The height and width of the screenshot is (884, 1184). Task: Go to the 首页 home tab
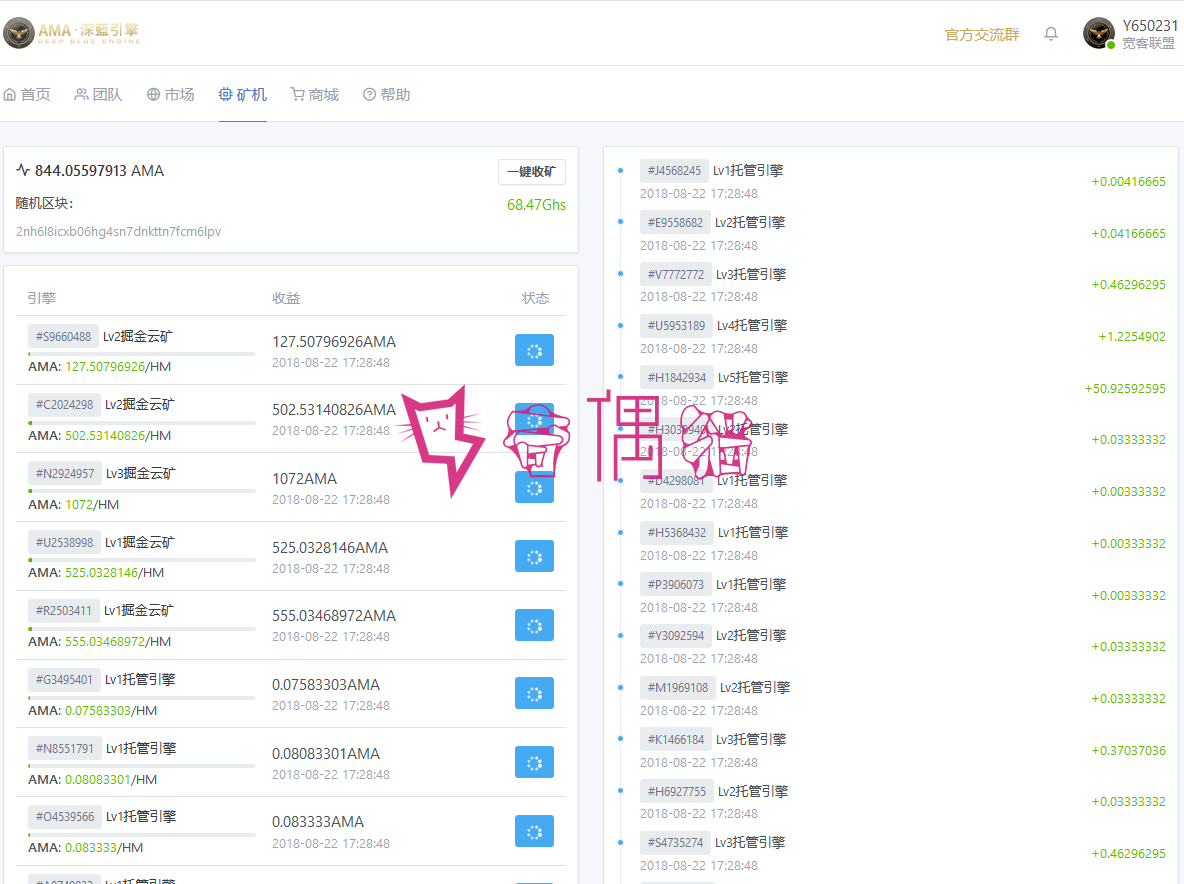pos(27,94)
